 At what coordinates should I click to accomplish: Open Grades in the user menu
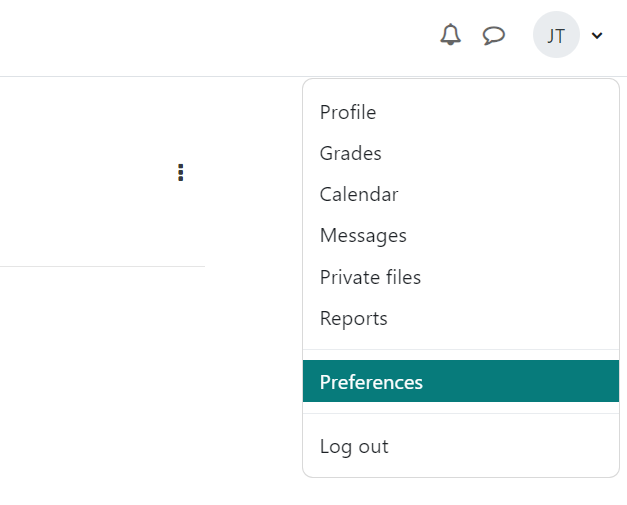pos(350,154)
